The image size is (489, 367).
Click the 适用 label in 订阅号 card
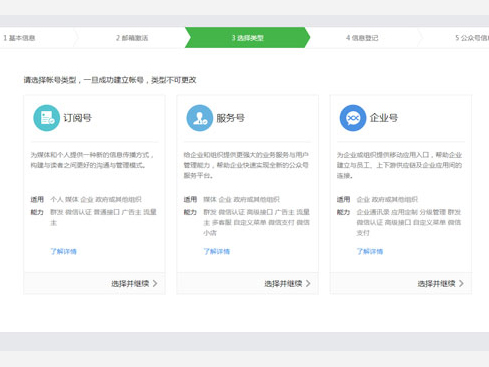[37, 199]
